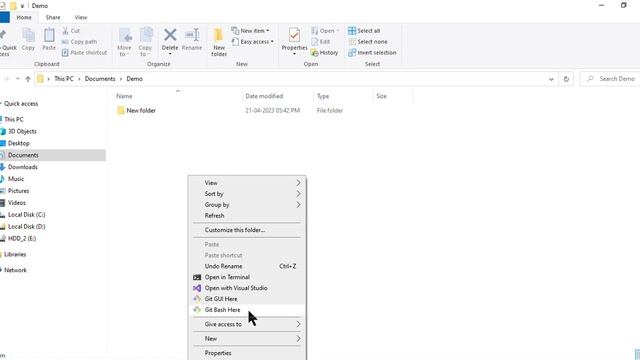Open Music in the navigation pane
The image size is (640, 360).
pos(16,179)
